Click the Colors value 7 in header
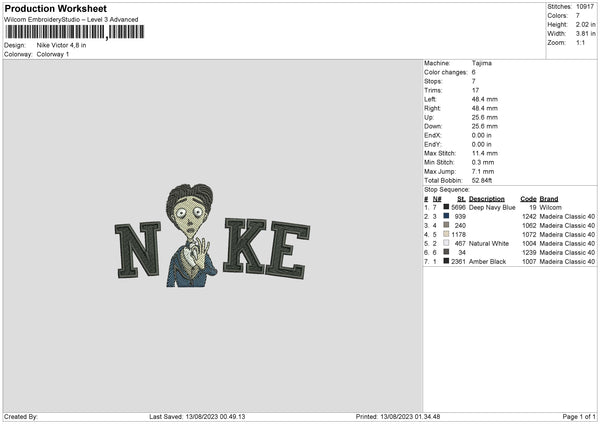The width and height of the screenshot is (600, 424). 578,16
